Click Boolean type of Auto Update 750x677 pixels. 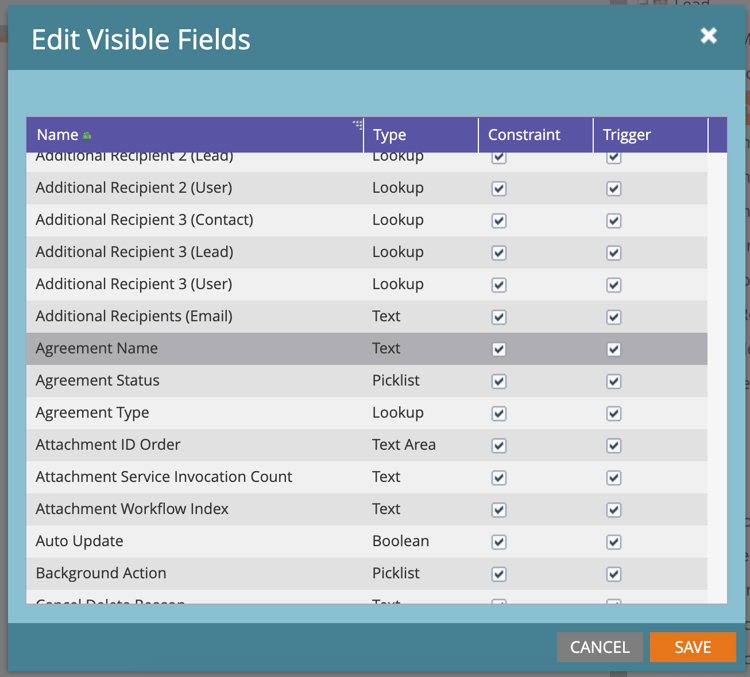click(x=400, y=541)
